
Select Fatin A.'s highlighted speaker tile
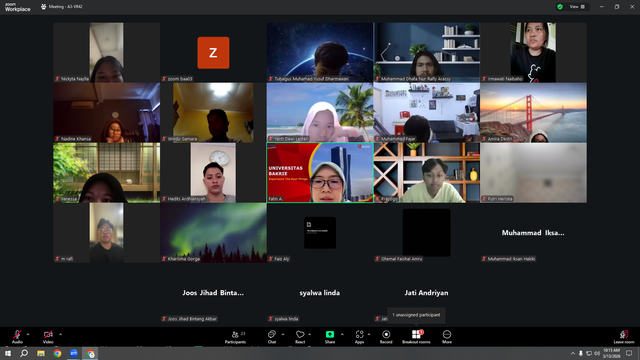pyautogui.click(x=320, y=172)
